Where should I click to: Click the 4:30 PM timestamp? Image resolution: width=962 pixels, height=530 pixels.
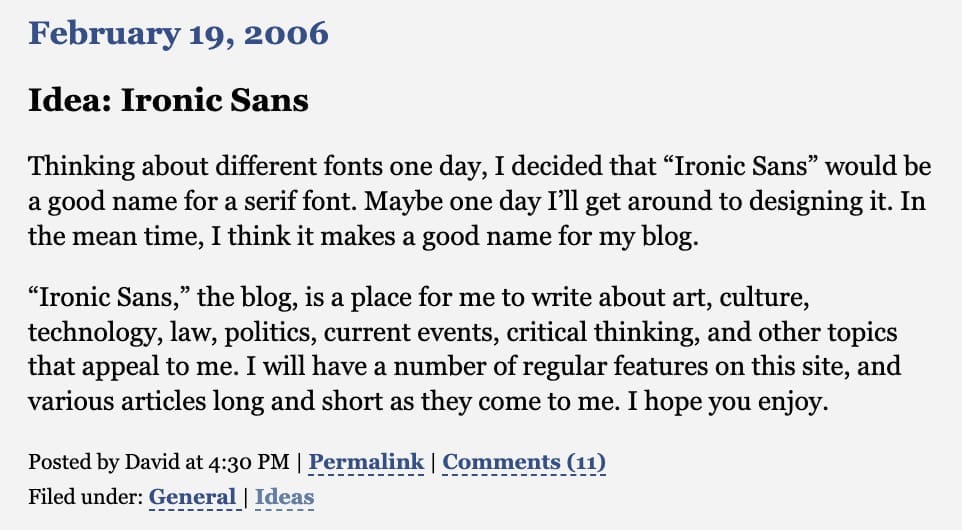248,461
